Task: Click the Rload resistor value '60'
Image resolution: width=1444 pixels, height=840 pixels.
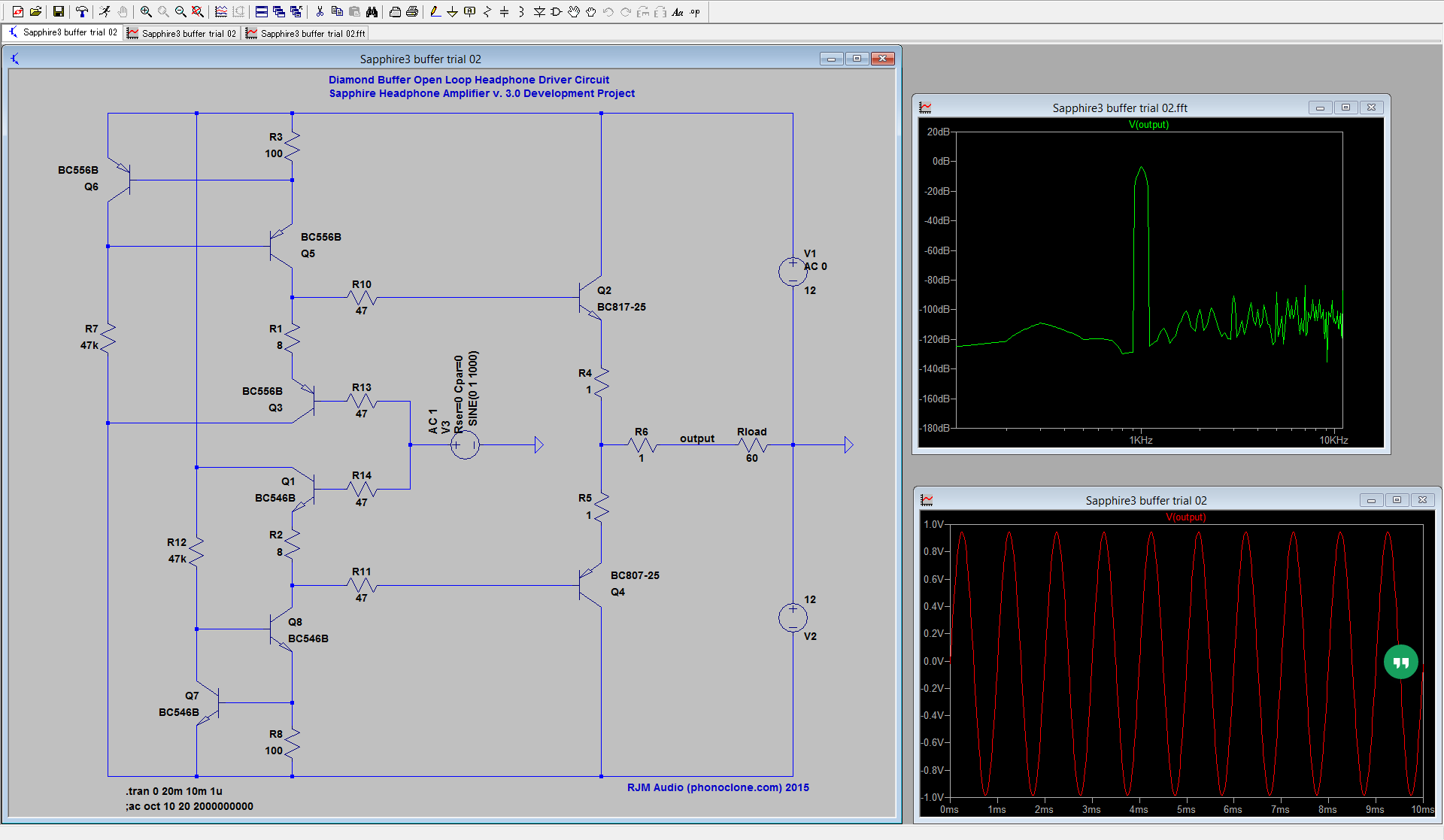Action: [752, 458]
